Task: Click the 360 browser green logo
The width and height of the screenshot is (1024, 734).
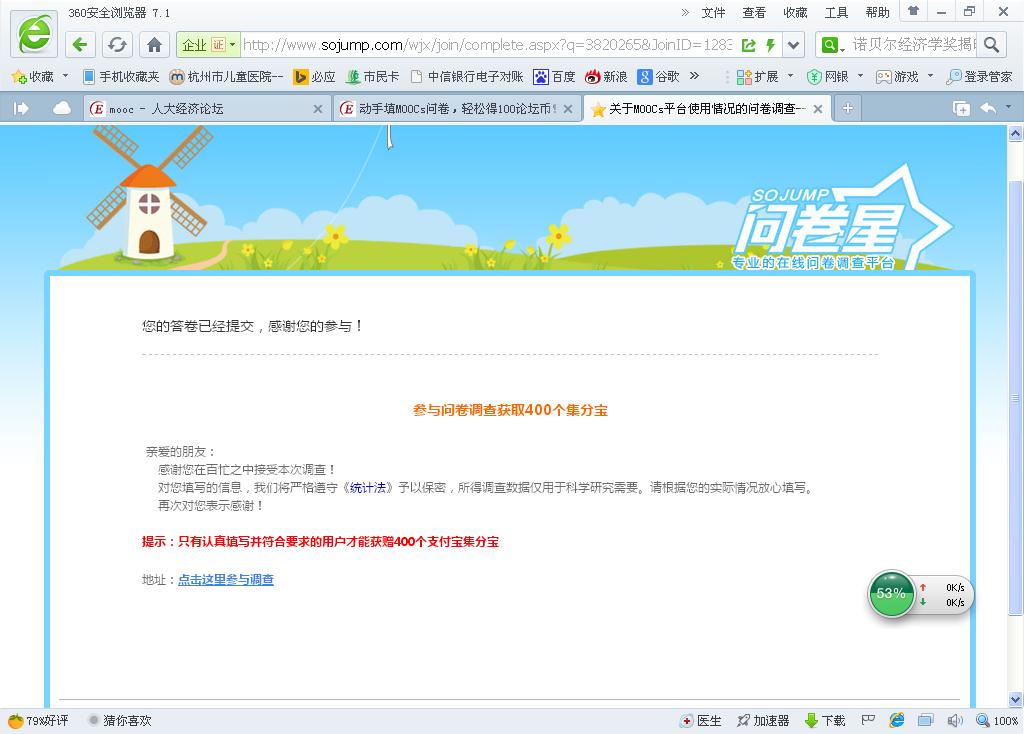Action: 34,34
